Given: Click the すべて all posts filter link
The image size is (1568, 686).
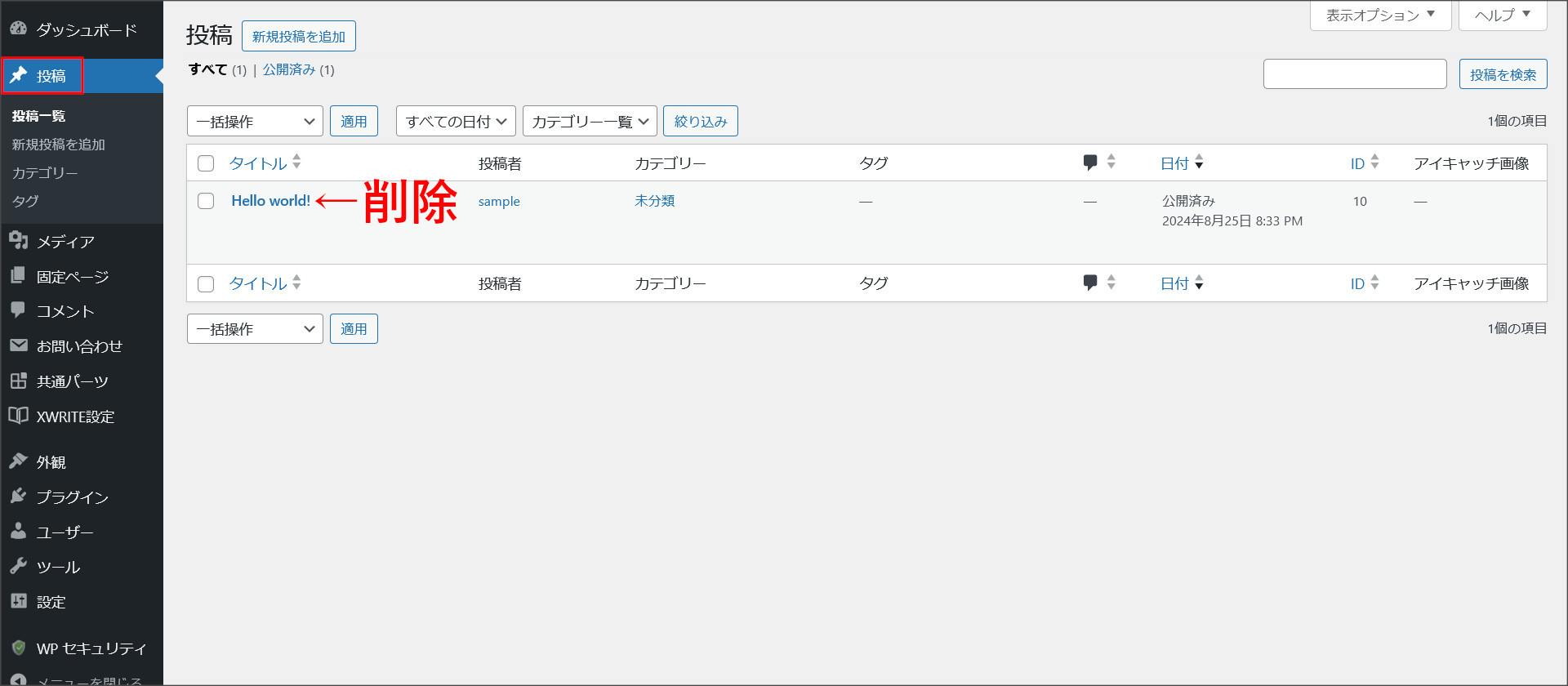Looking at the screenshot, I should tap(208, 69).
